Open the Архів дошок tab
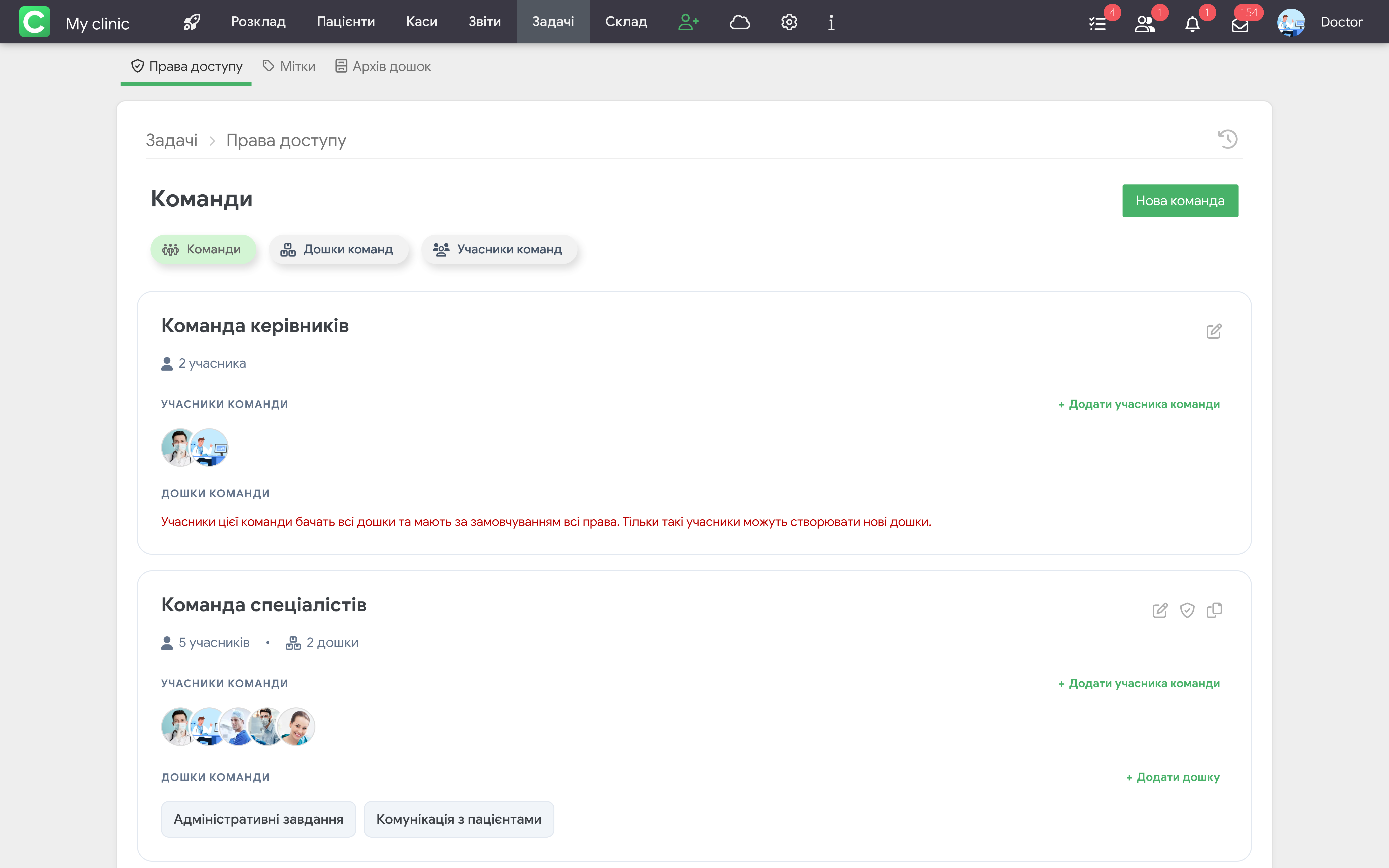This screenshot has width=1389, height=868. 383,67
